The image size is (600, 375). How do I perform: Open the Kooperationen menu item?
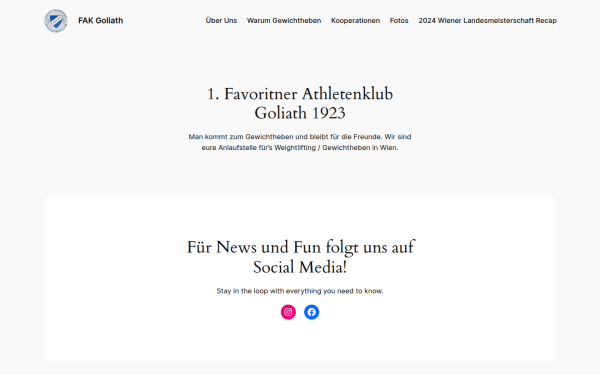(355, 21)
